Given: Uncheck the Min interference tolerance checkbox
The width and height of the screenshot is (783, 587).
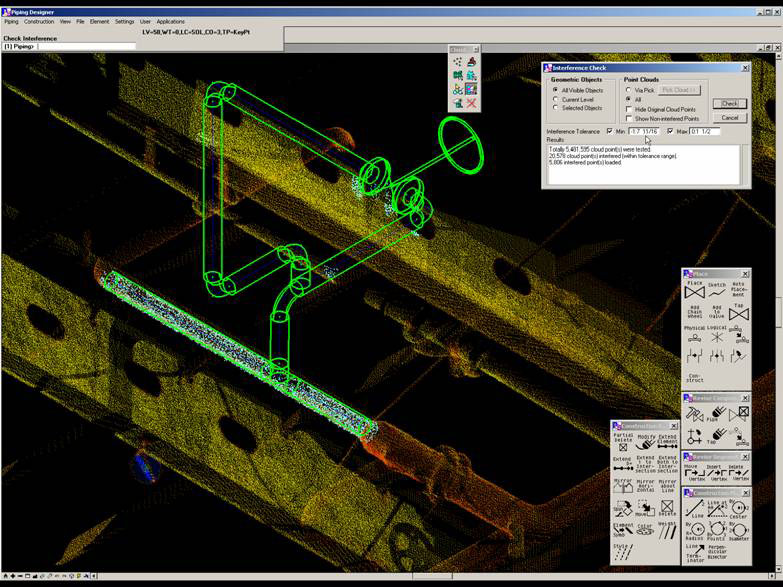Looking at the screenshot, I should click(x=609, y=131).
